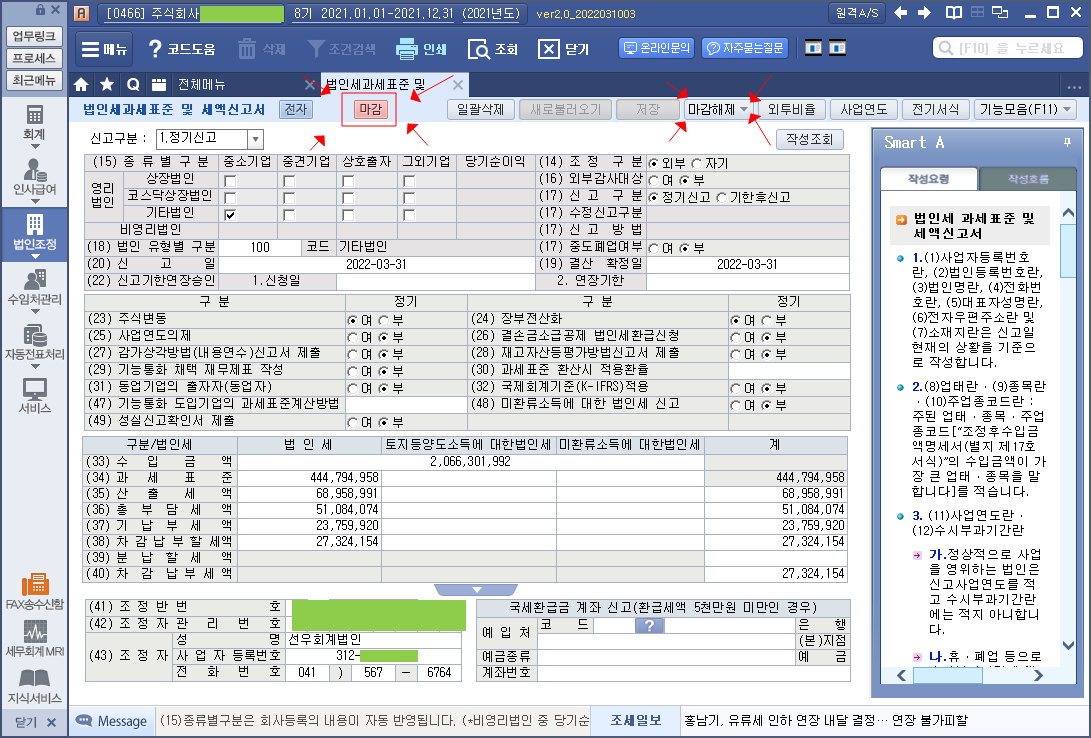The width and height of the screenshot is (1091, 738).
Task: Click the 조회 magnifier lookup icon
Action: click(479, 49)
